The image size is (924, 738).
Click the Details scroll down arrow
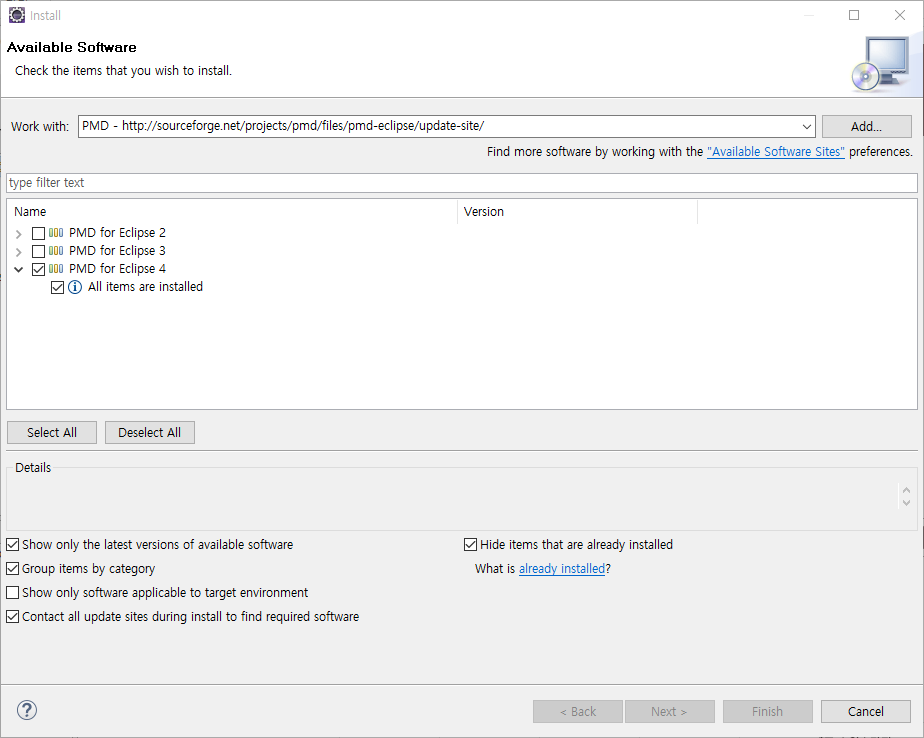[x=906, y=502]
